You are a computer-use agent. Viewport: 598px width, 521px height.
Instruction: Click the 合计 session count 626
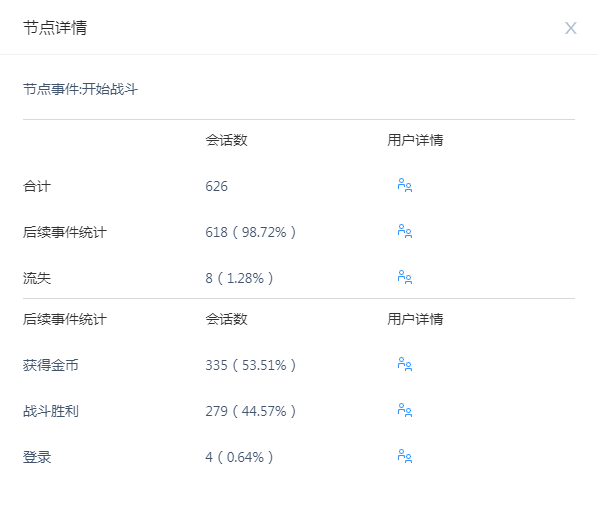click(216, 186)
